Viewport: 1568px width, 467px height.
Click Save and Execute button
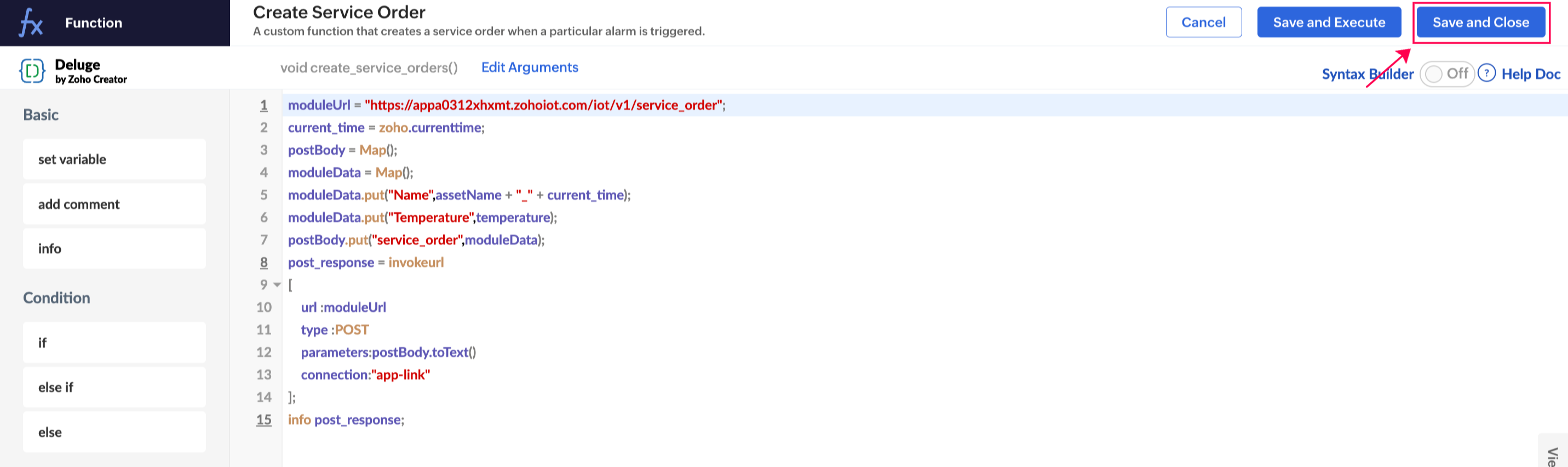pos(1329,22)
